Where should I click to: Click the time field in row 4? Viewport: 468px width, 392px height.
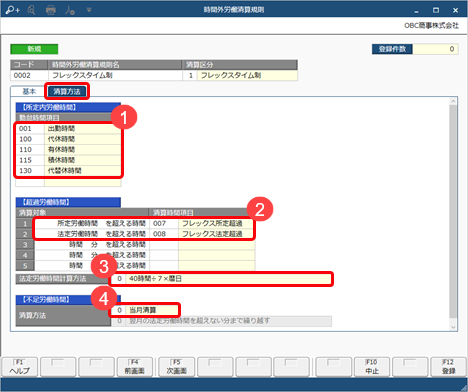(x=92, y=255)
